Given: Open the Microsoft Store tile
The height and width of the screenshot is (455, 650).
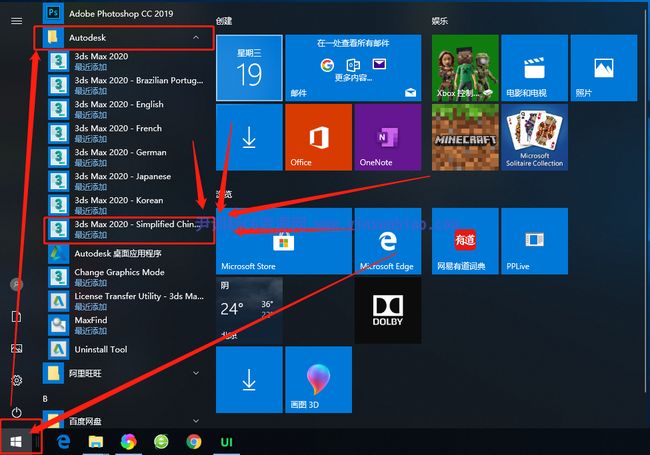Looking at the screenshot, I should pyautogui.click(x=284, y=241).
